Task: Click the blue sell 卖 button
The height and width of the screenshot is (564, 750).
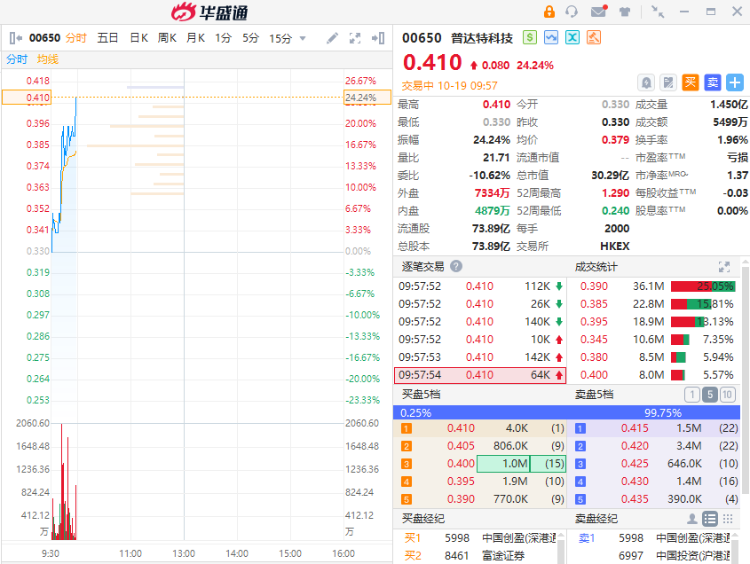Action: [713, 83]
